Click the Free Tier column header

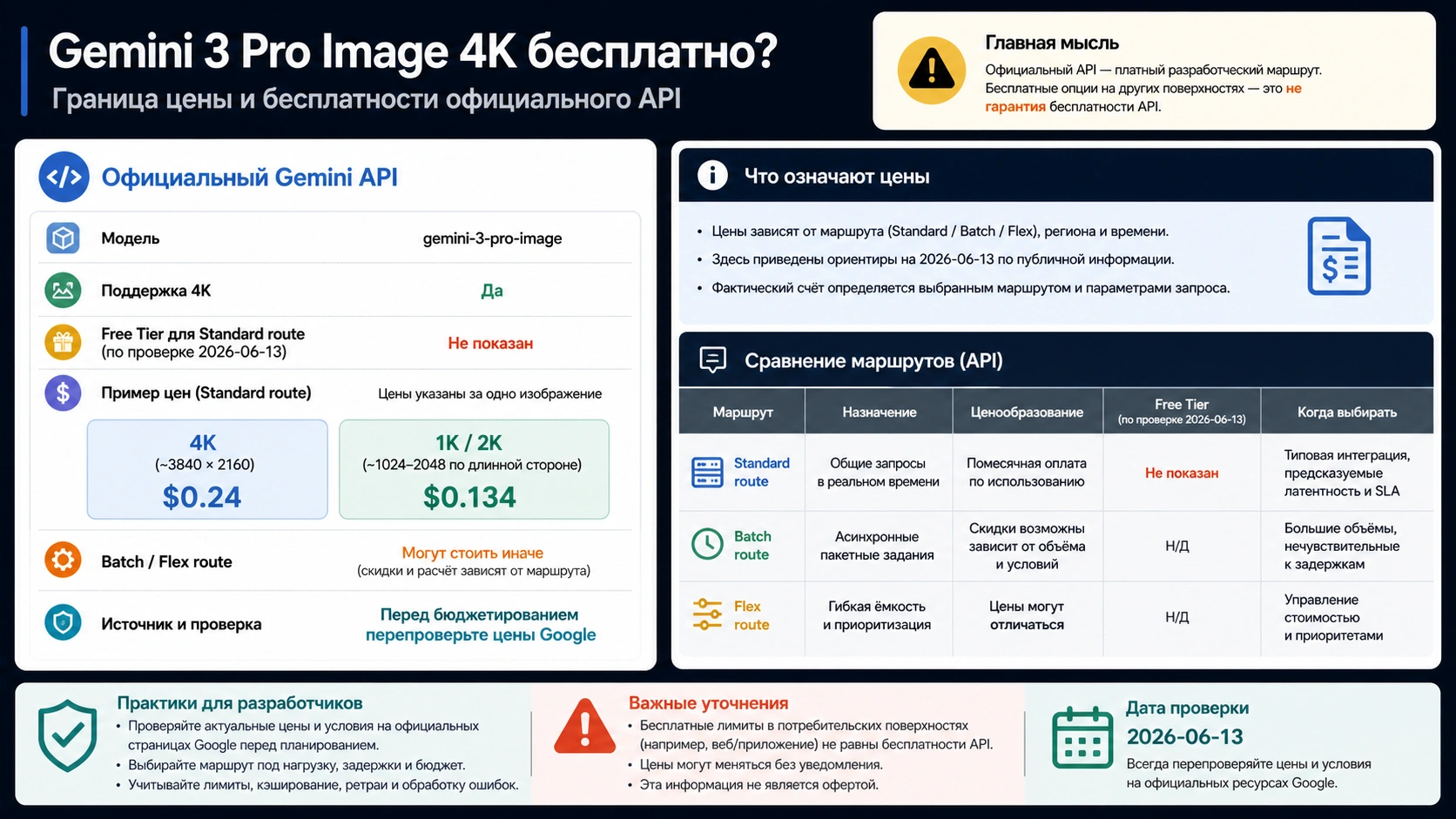(1182, 412)
